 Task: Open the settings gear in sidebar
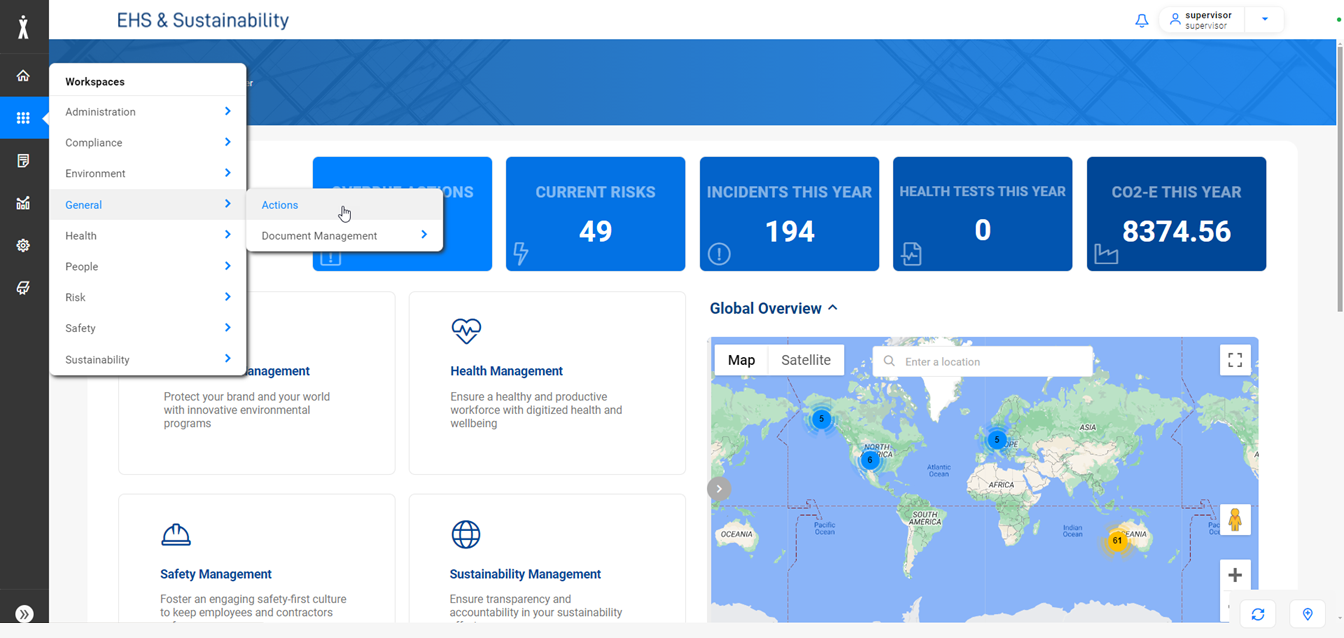(23, 245)
